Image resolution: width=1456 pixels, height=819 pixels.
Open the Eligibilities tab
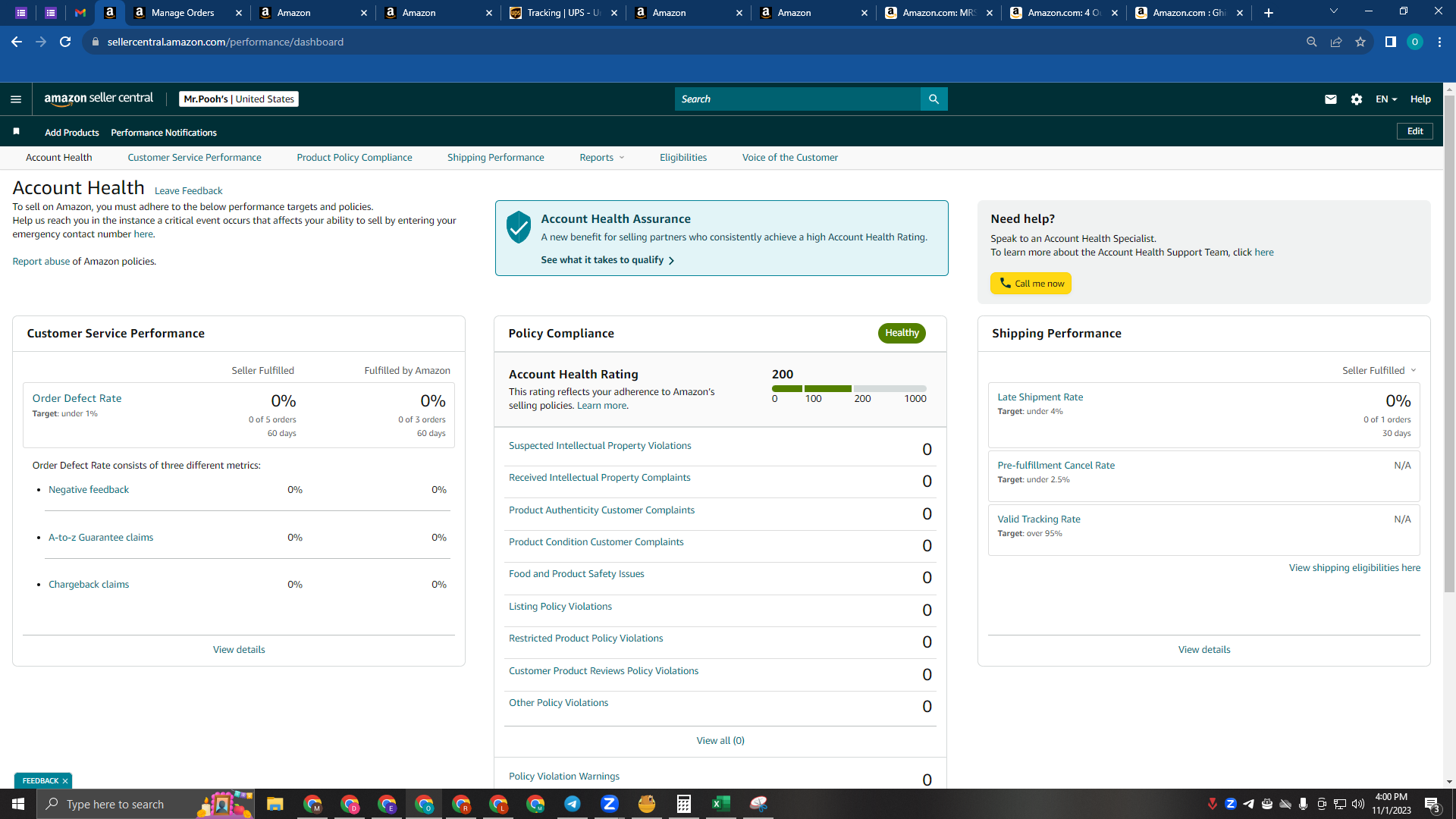pos(683,158)
